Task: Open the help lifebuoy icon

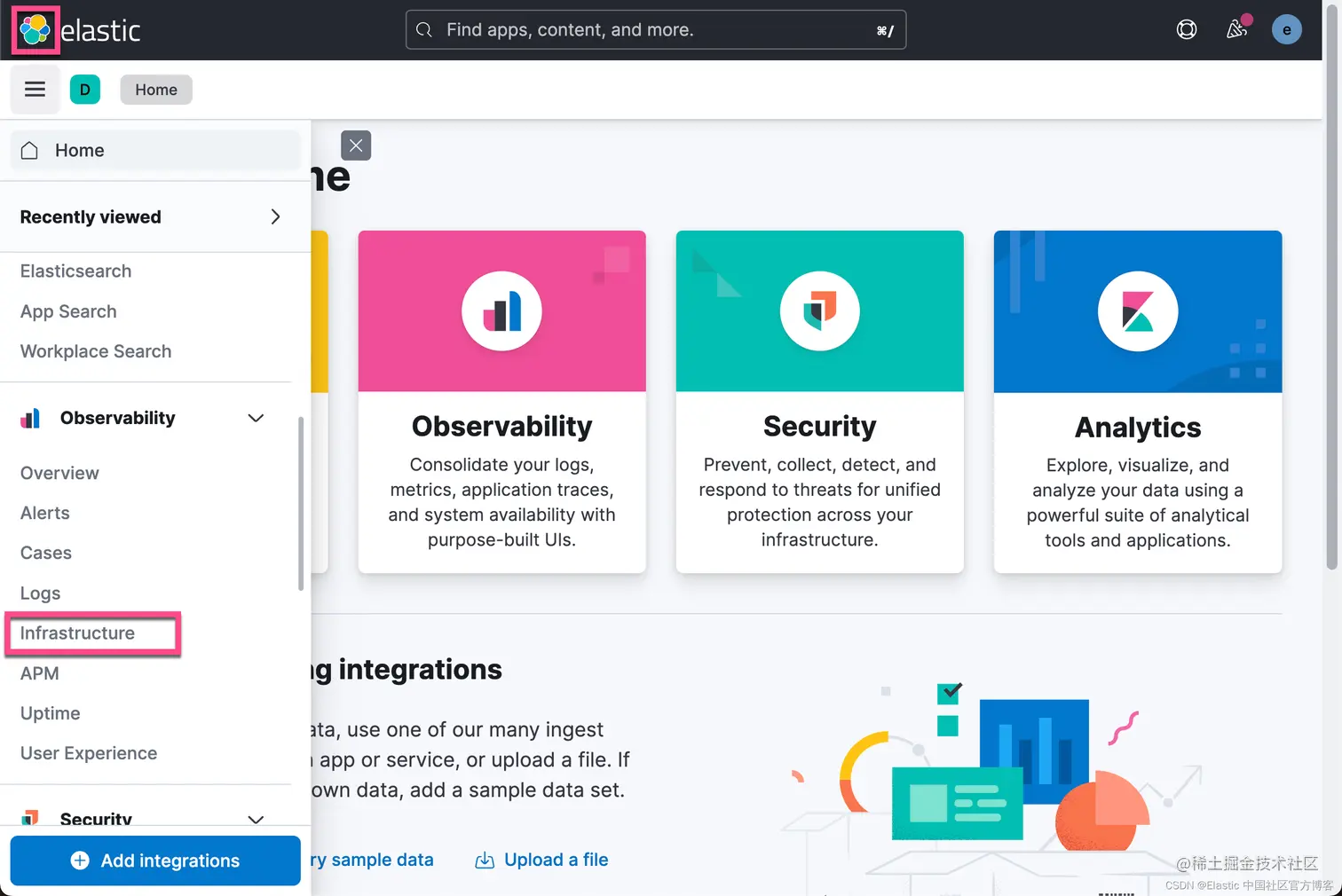Action: pyautogui.click(x=1187, y=29)
